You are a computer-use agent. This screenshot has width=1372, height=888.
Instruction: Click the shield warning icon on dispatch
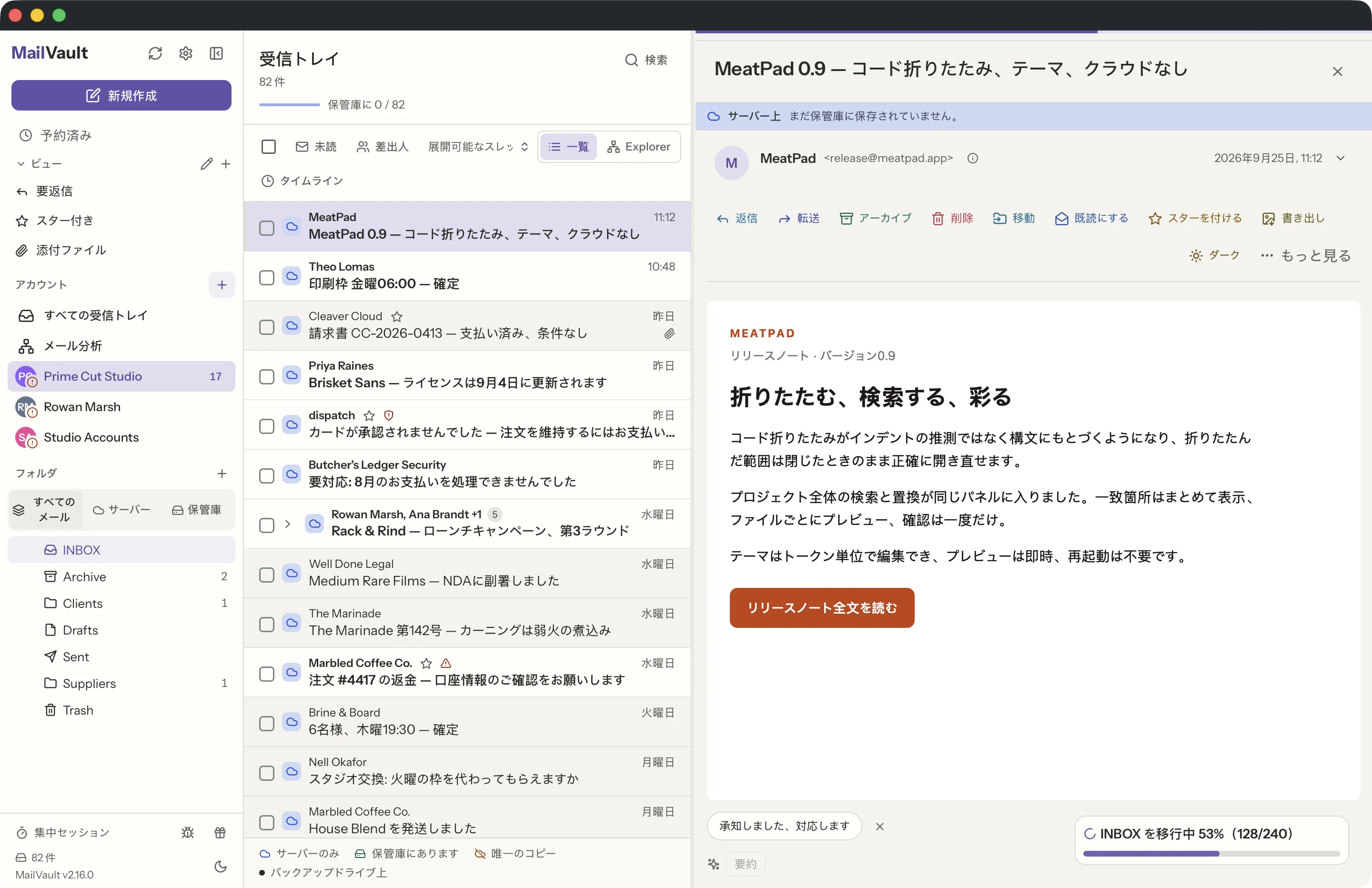click(x=389, y=416)
